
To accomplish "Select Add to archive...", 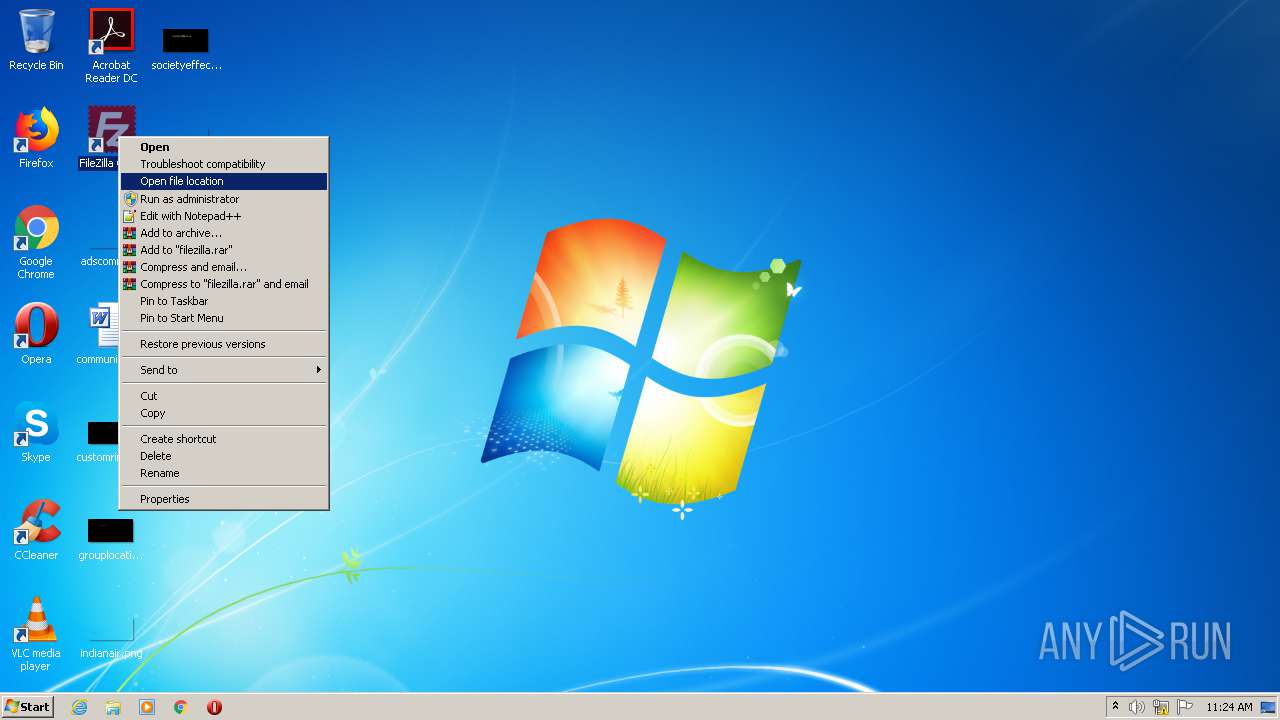I will (224, 233).
